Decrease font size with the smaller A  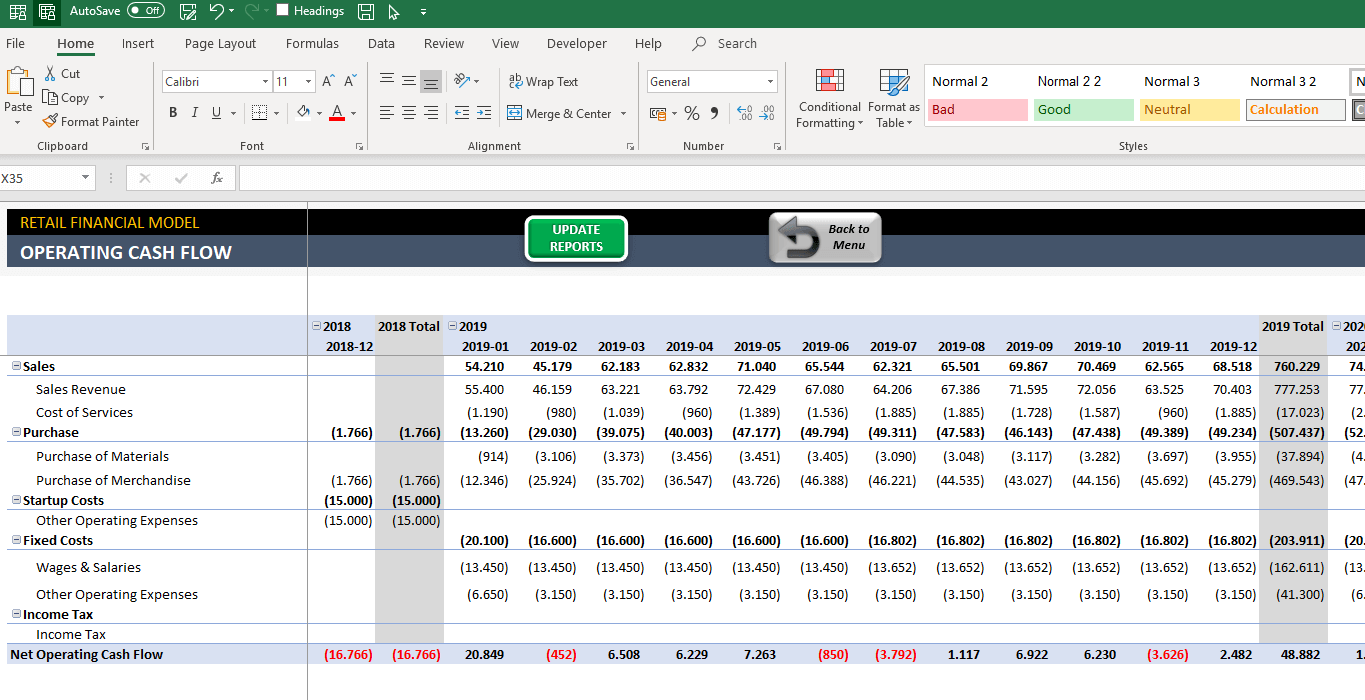point(350,81)
